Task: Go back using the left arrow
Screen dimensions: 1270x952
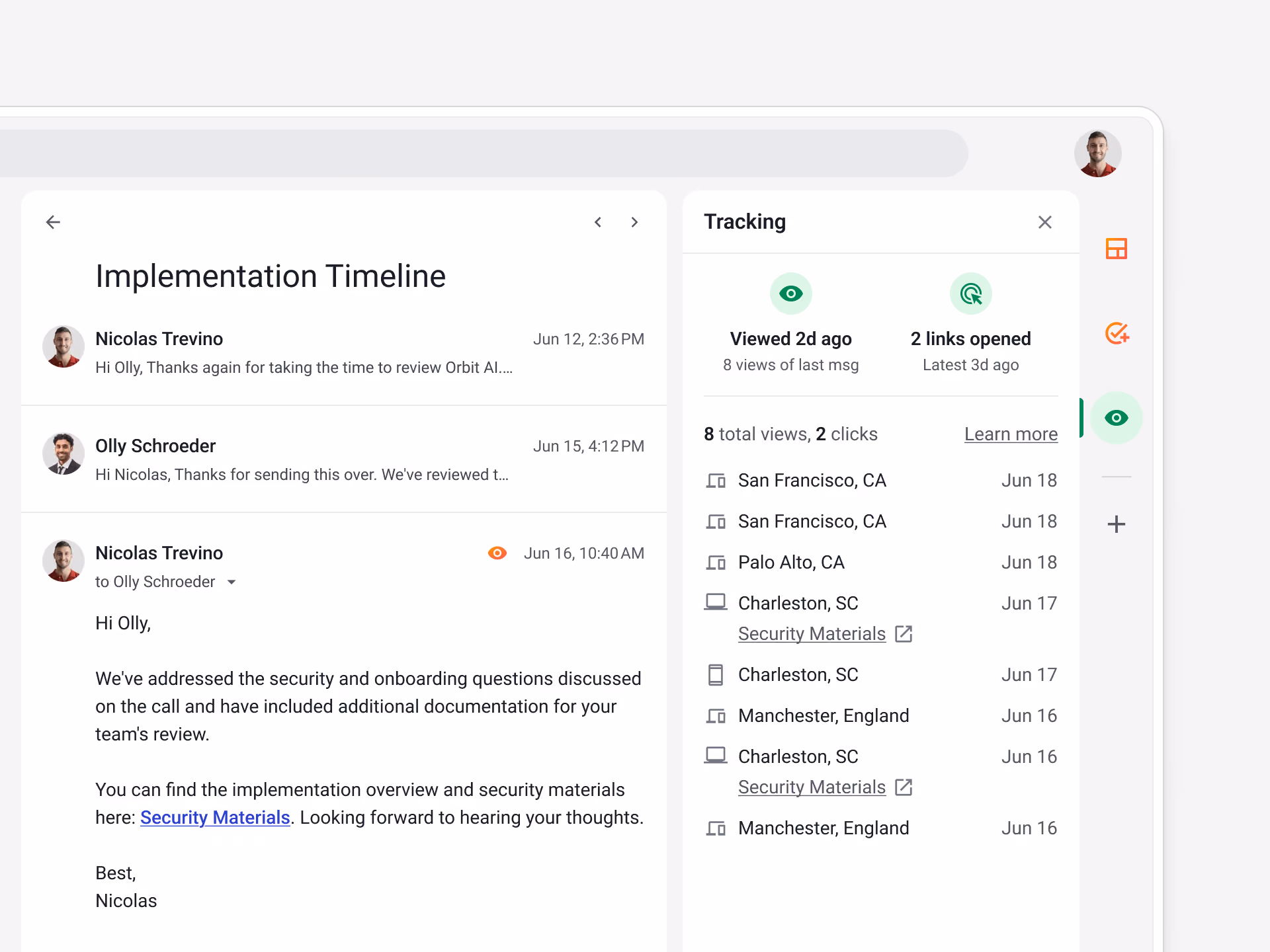Action: pyautogui.click(x=53, y=222)
